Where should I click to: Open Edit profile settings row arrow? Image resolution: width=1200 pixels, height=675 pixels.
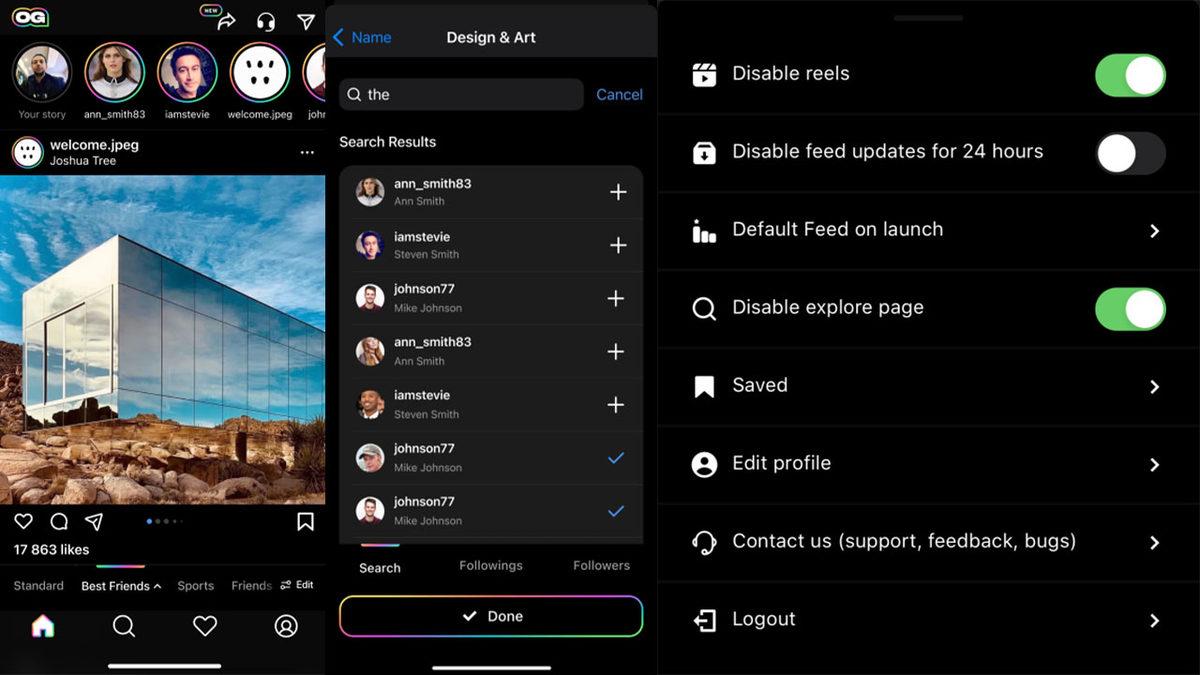[1154, 465]
